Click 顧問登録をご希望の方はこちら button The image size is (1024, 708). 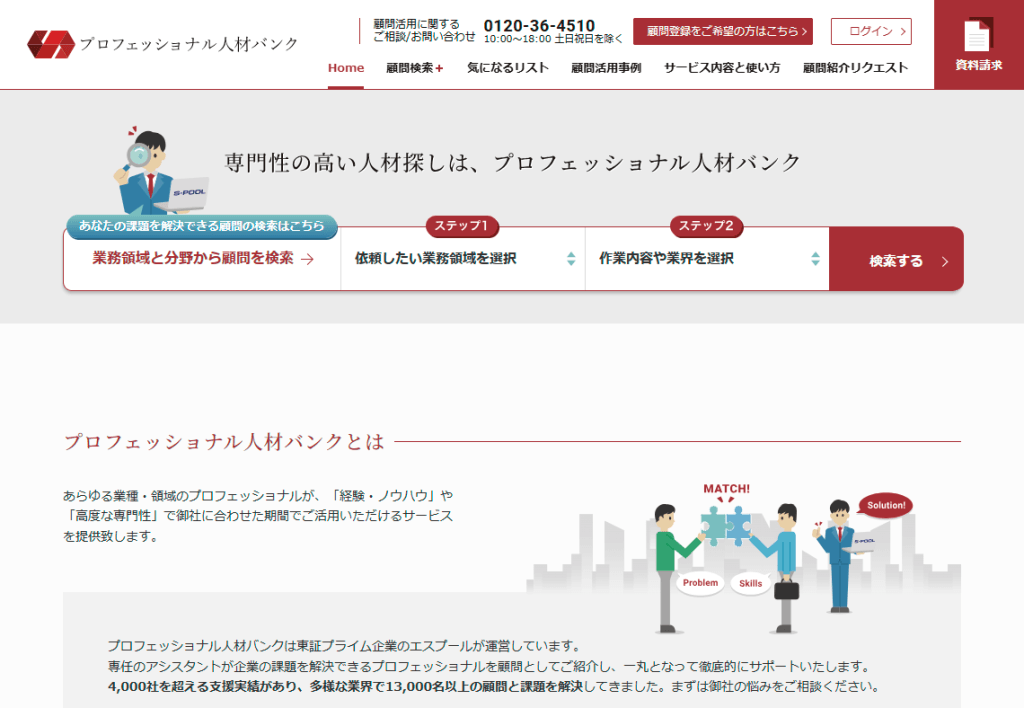pos(722,31)
